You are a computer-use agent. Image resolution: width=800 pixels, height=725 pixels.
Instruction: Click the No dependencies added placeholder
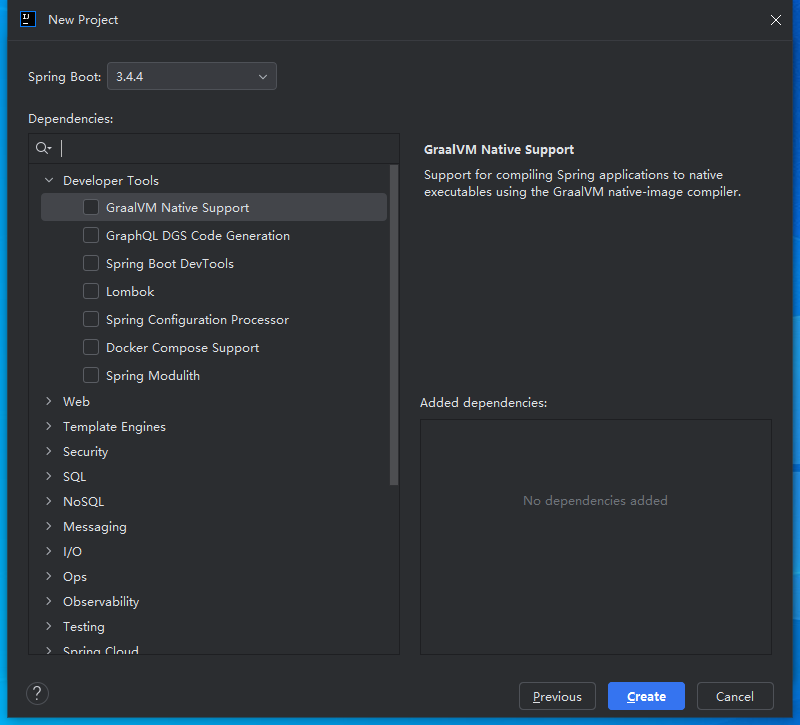595,501
